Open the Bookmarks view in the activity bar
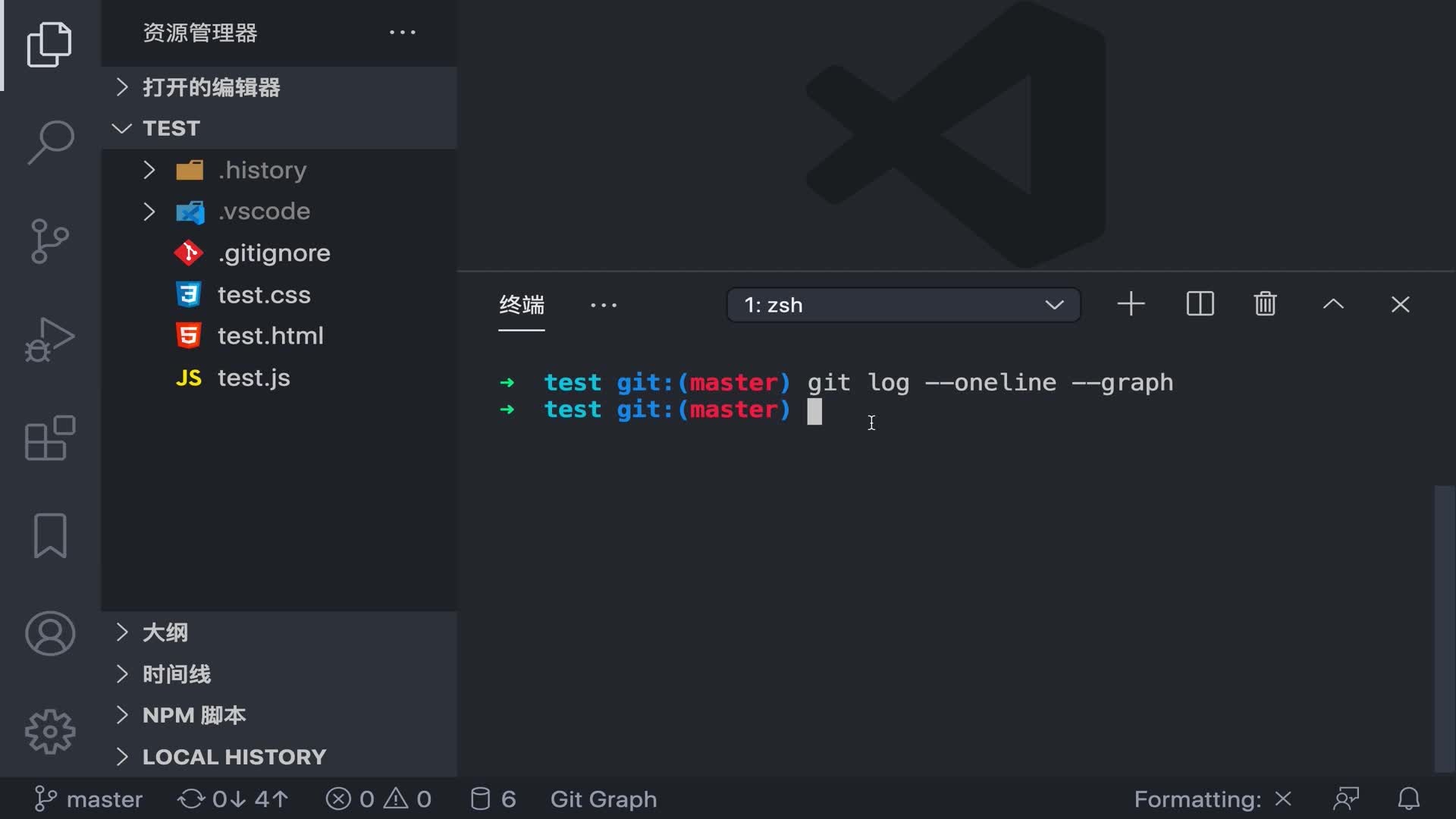 [50, 535]
